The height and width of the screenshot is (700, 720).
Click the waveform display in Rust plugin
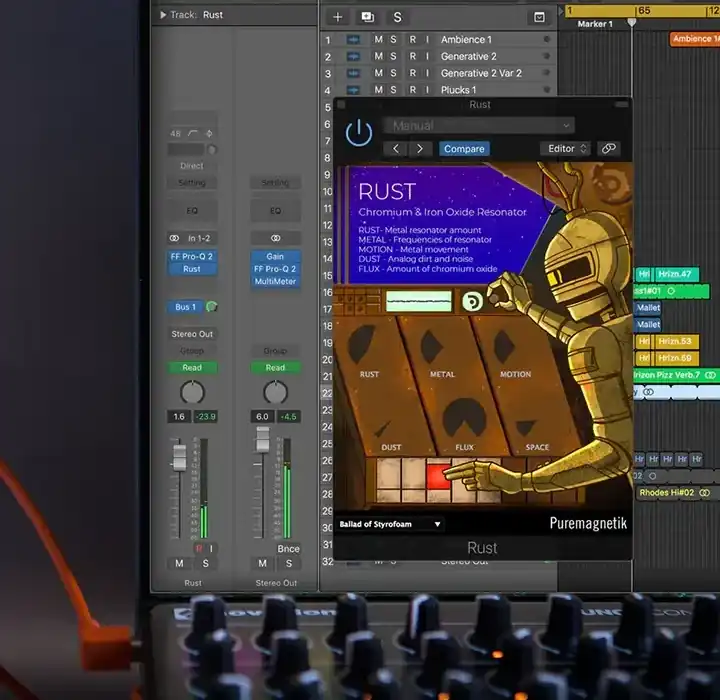pyautogui.click(x=418, y=301)
